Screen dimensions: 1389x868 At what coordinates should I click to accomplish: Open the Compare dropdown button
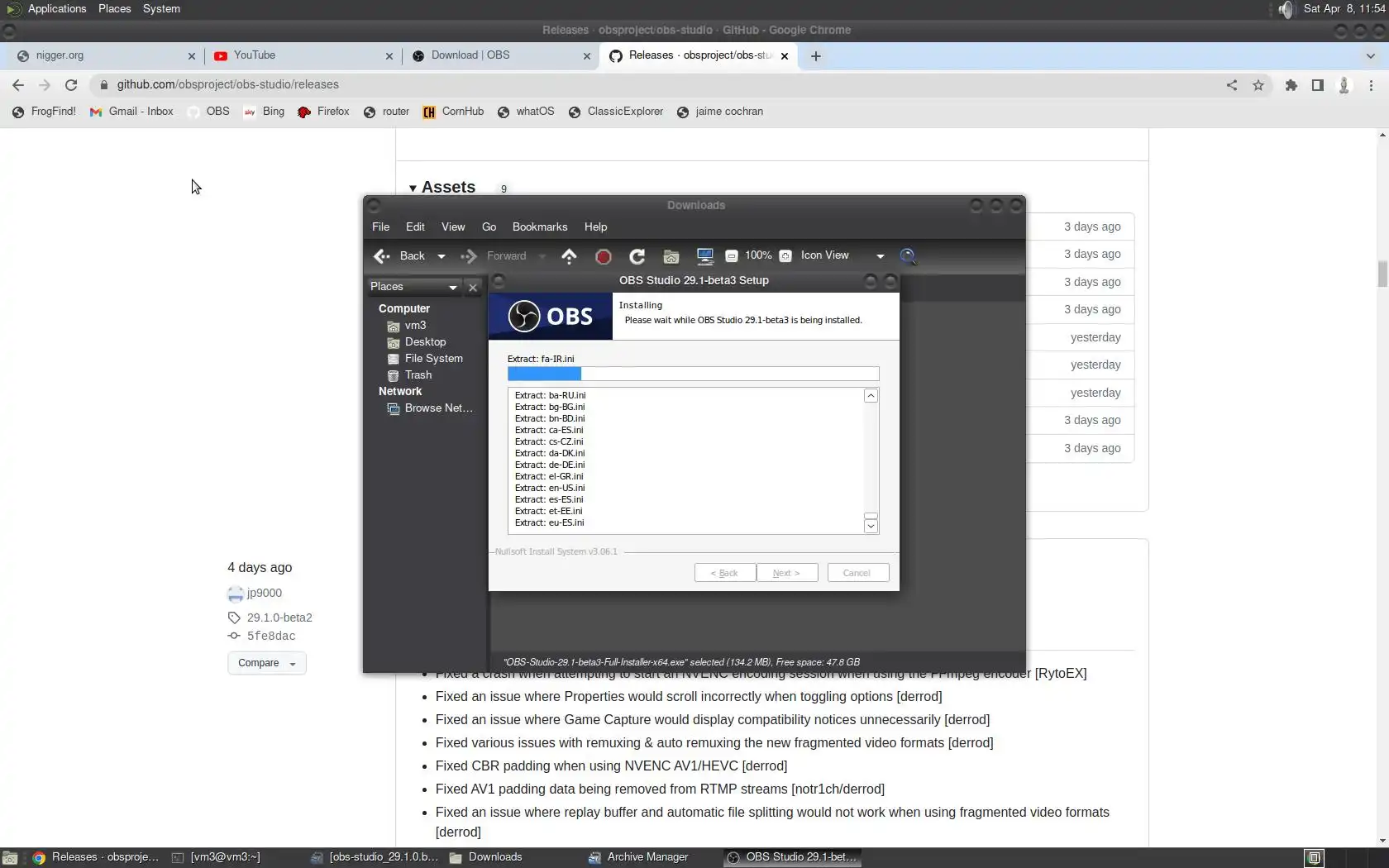pyautogui.click(x=267, y=663)
